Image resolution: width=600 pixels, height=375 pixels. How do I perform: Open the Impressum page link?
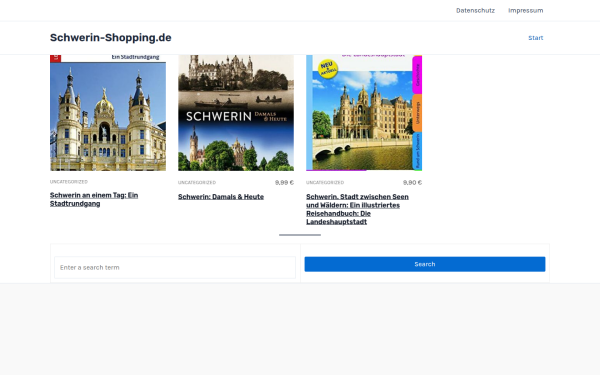[x=525, y=11]
